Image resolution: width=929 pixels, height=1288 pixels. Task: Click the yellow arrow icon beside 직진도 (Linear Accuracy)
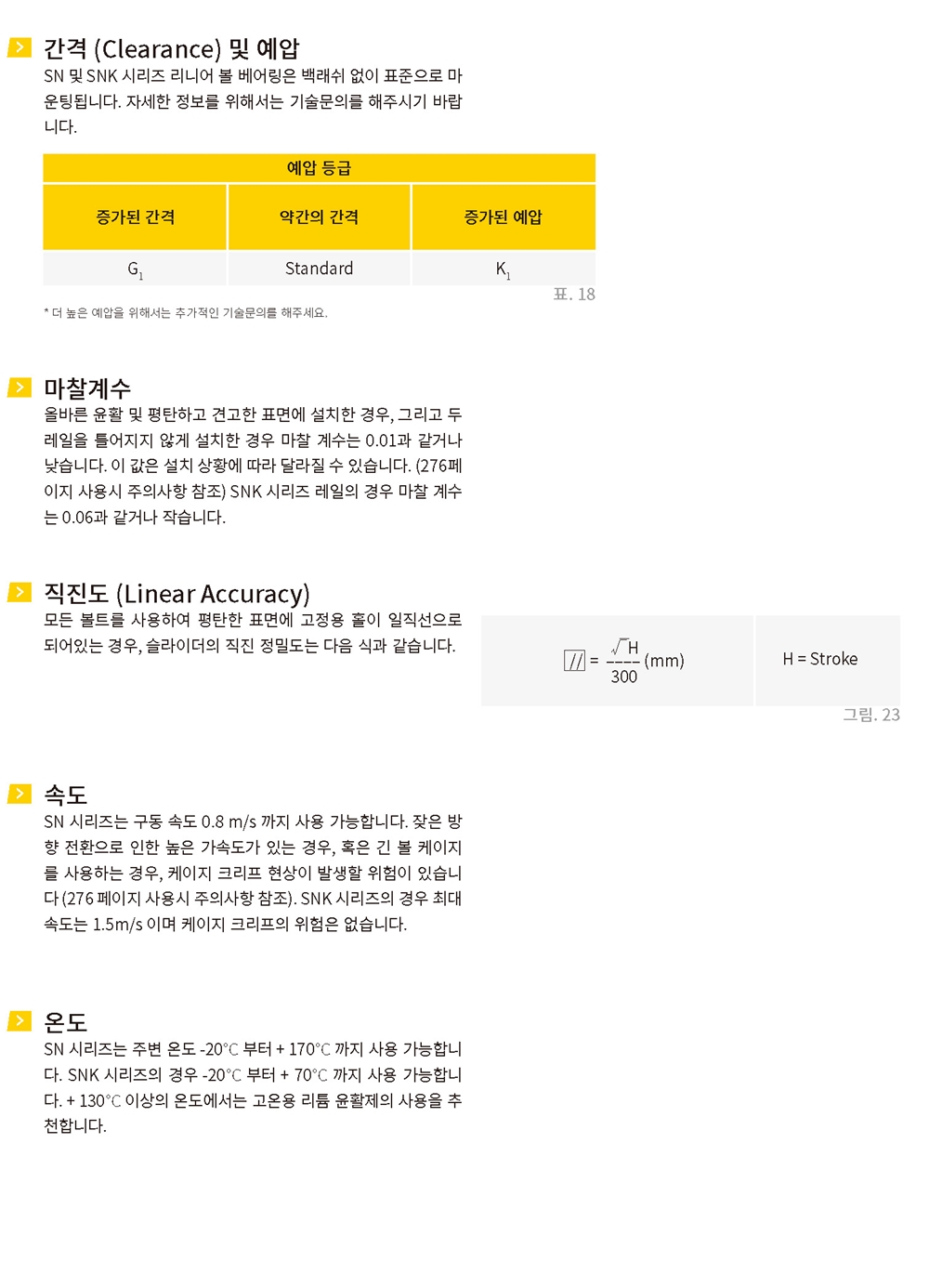click(x=20, y=592)
